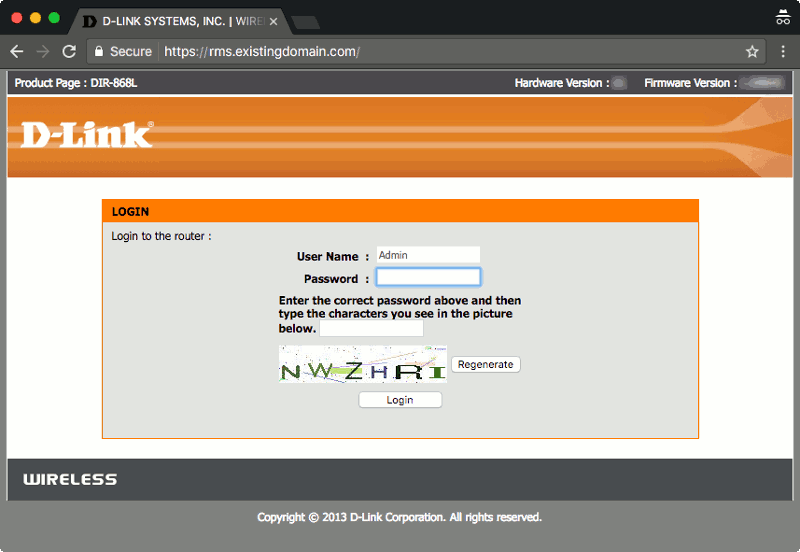Click the Firmware Version label

point(690,83)
